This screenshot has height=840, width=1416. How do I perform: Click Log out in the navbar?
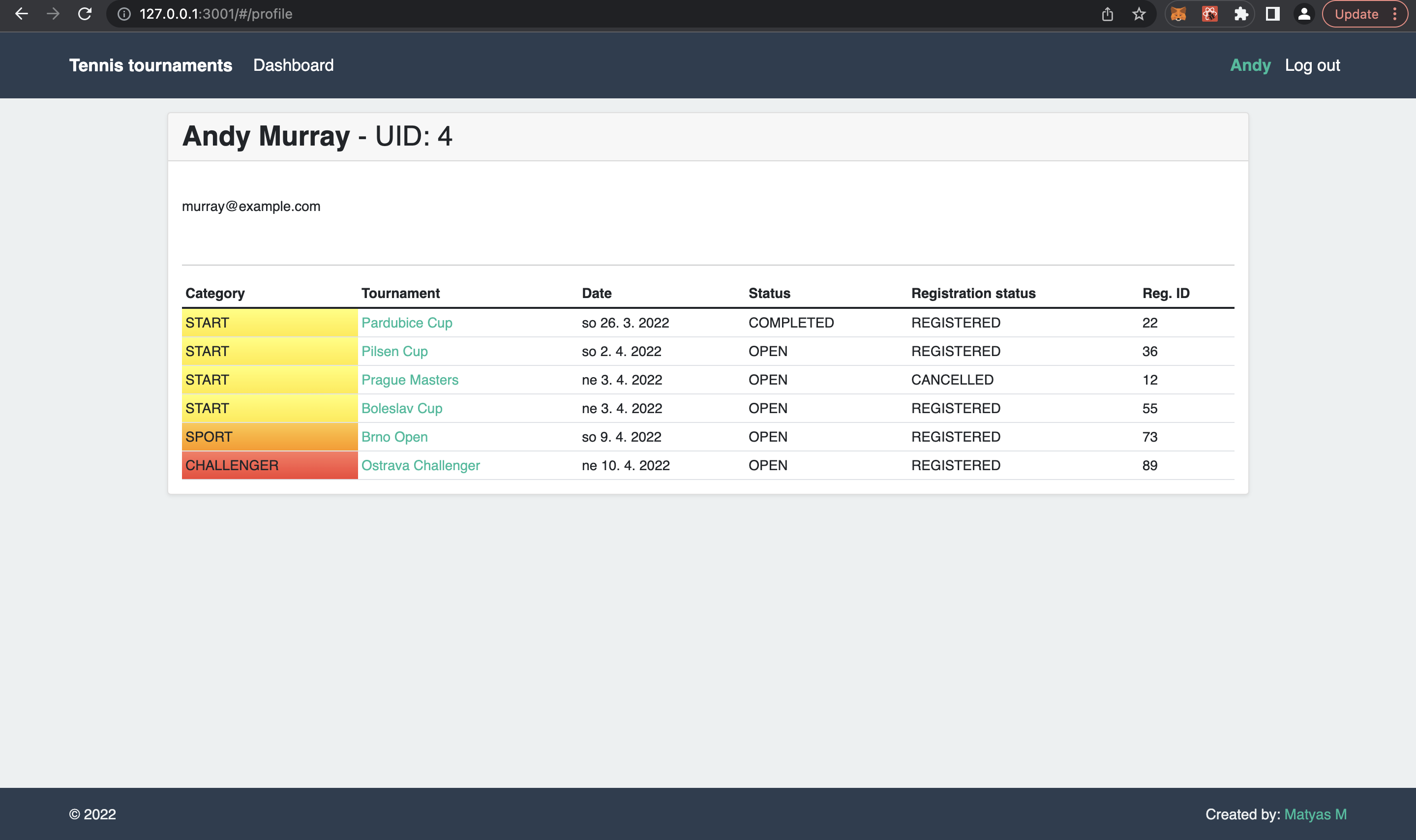1312,65
